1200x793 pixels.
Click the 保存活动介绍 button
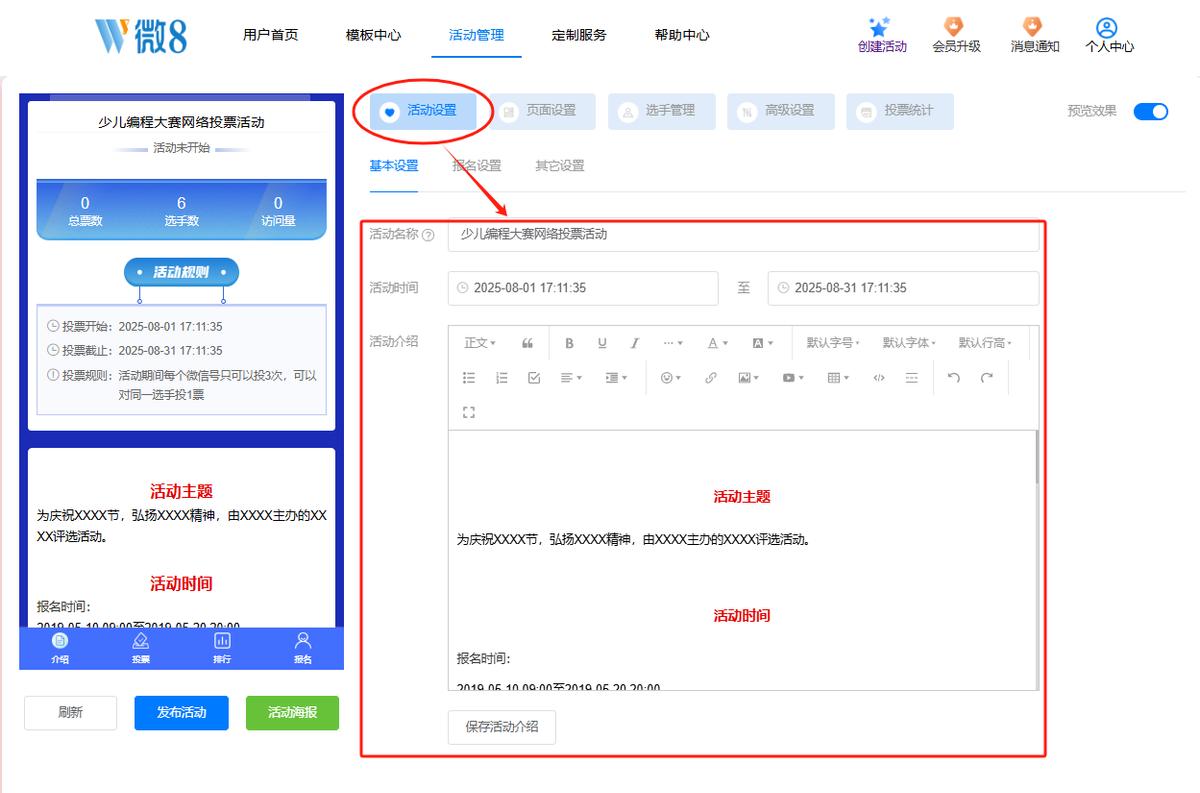point(502,727)
